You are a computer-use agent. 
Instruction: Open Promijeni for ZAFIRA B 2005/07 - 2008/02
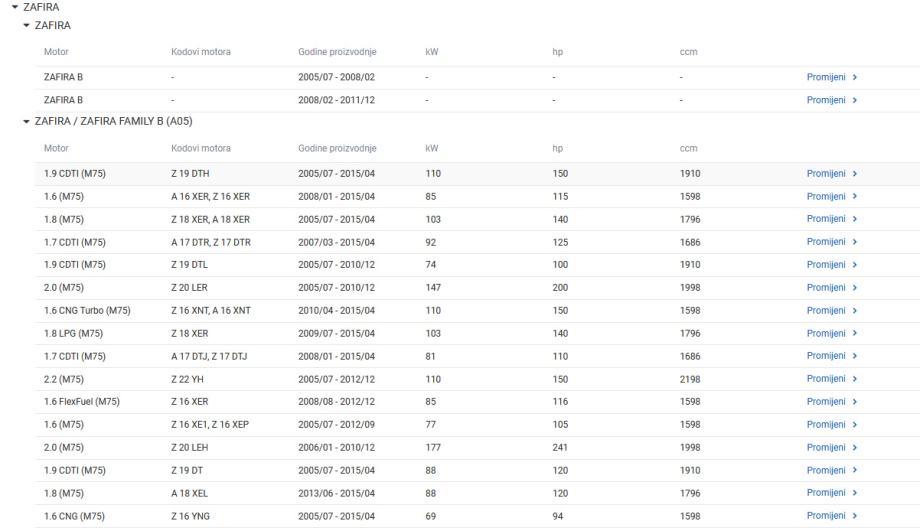[826, 77]
